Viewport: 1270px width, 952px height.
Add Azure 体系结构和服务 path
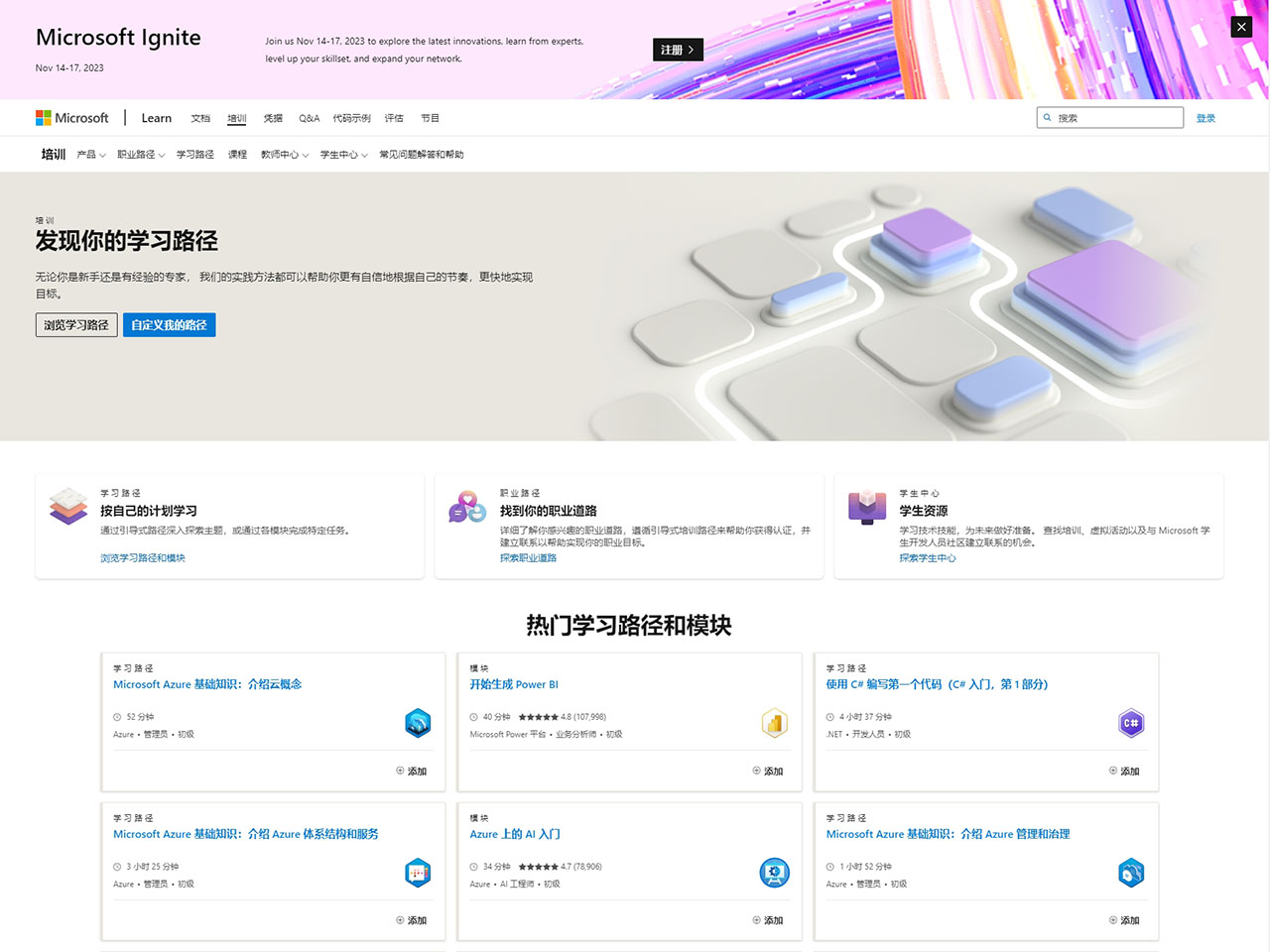[x=412, y=920]
